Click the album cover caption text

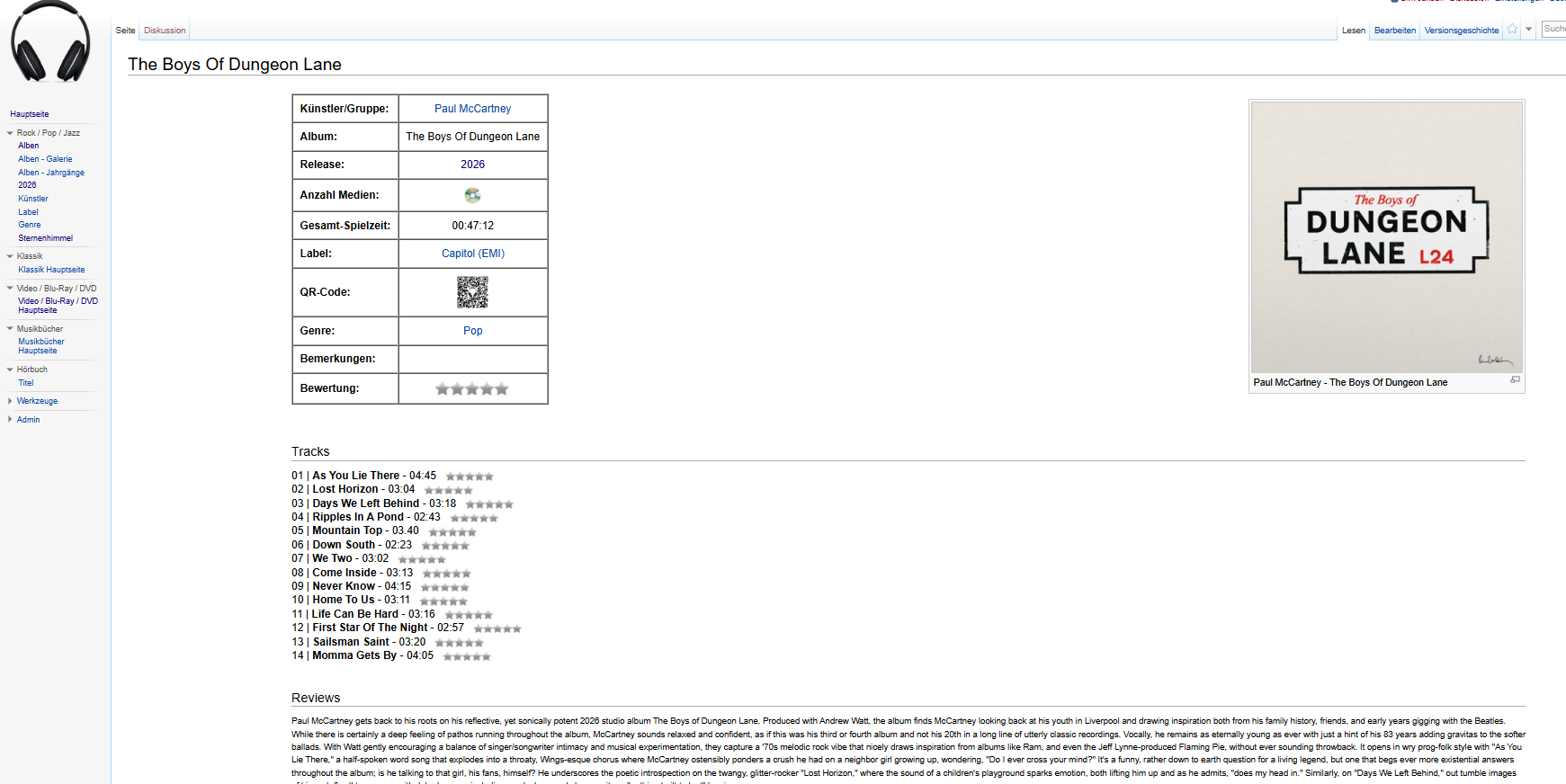point(1350,382)
